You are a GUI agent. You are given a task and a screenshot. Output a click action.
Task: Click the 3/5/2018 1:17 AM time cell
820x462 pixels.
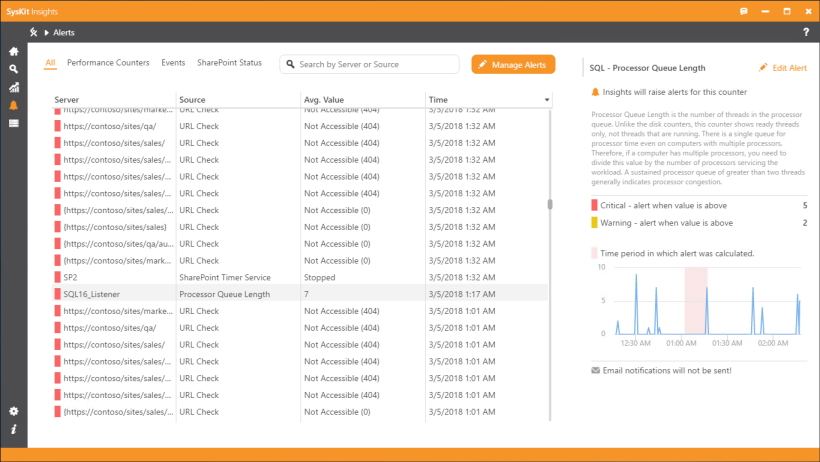pos(462,294)
